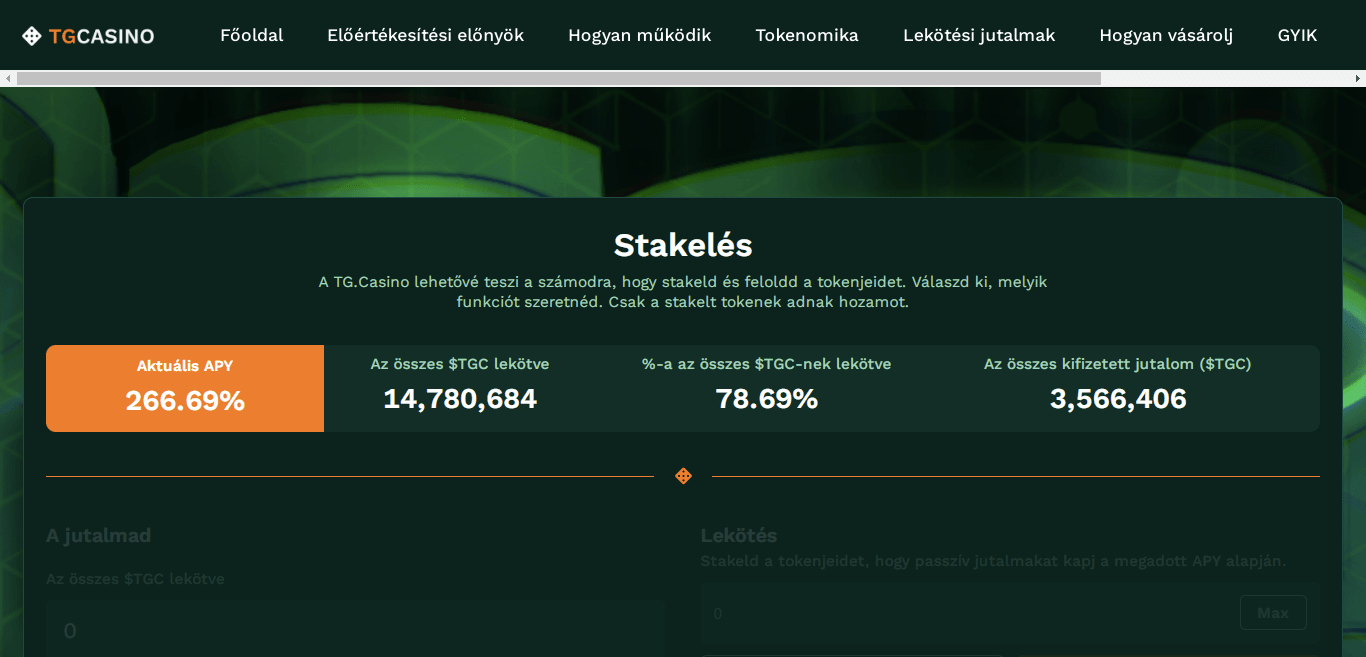The height and width of the screenshot is (657, 1366).
Task: Click the TGCasino logo
Action: [x=88, y=36]
